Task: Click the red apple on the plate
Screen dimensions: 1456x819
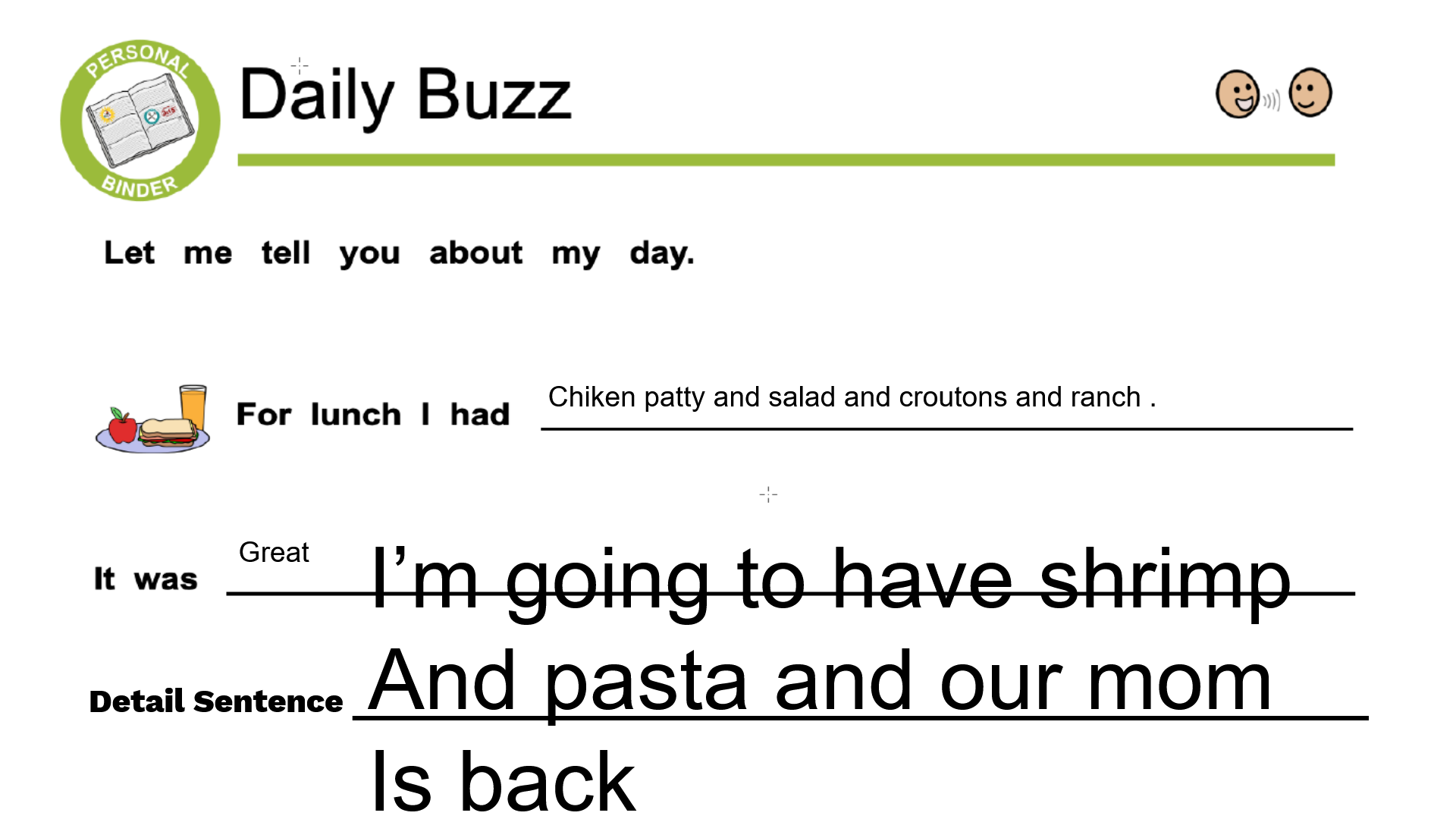Action: 122,426
